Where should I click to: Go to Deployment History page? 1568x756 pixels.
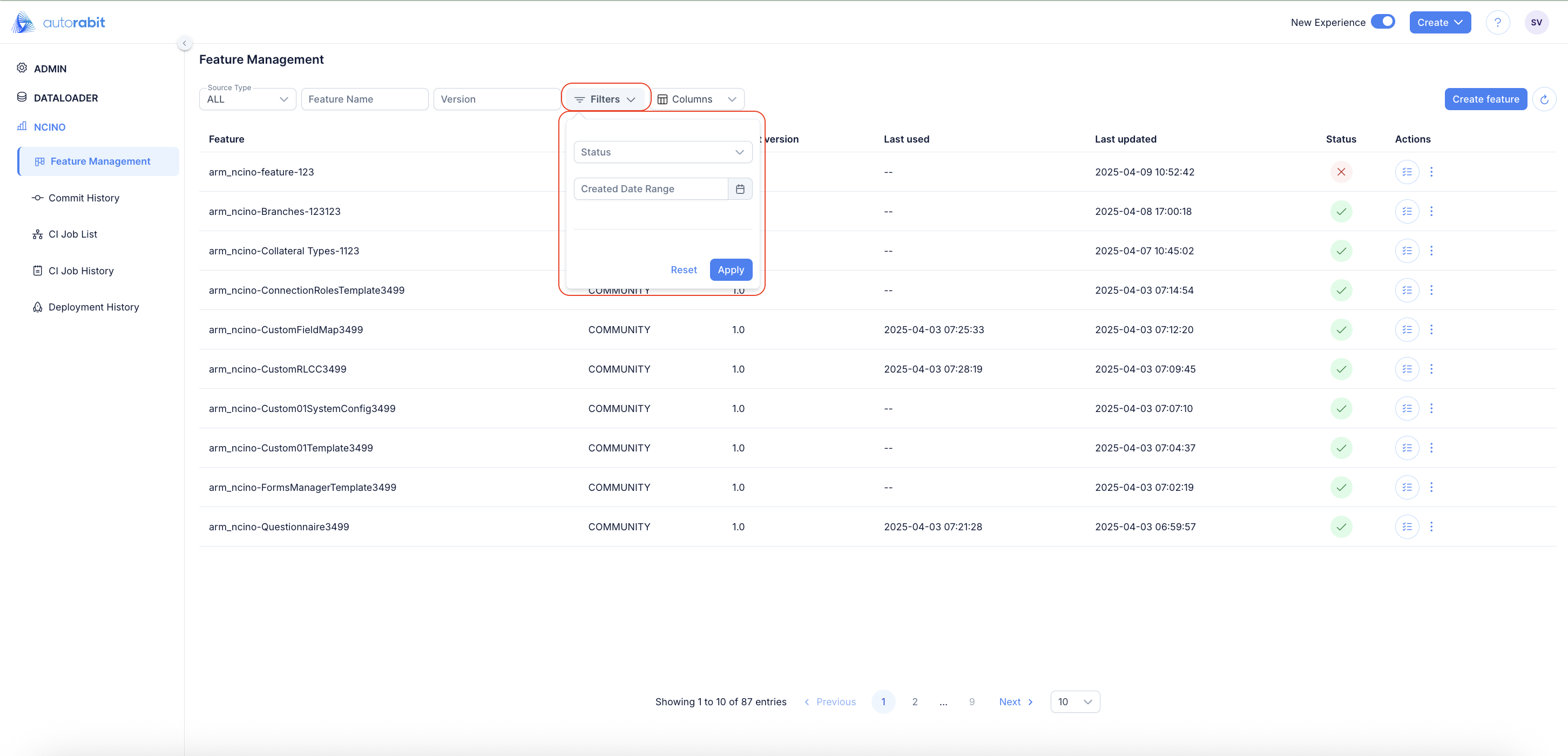[93, 307]
